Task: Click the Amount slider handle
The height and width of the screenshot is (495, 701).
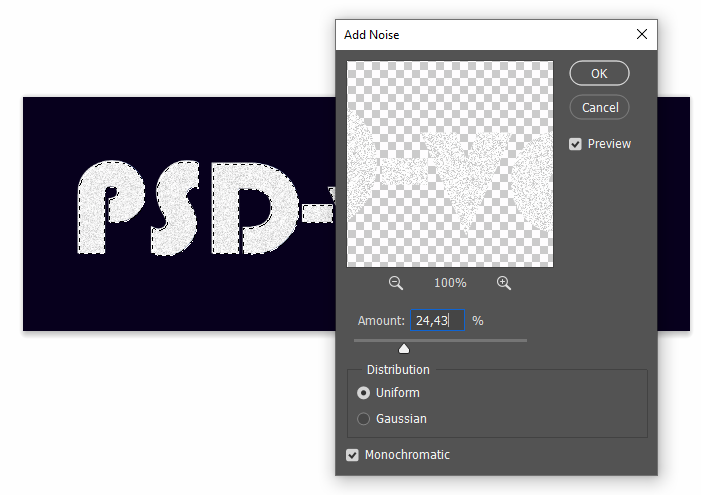Action: point(404,348)
